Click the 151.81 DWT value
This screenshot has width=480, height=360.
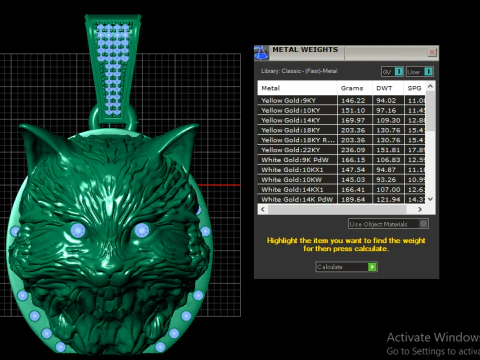click(x=388, y=150)
